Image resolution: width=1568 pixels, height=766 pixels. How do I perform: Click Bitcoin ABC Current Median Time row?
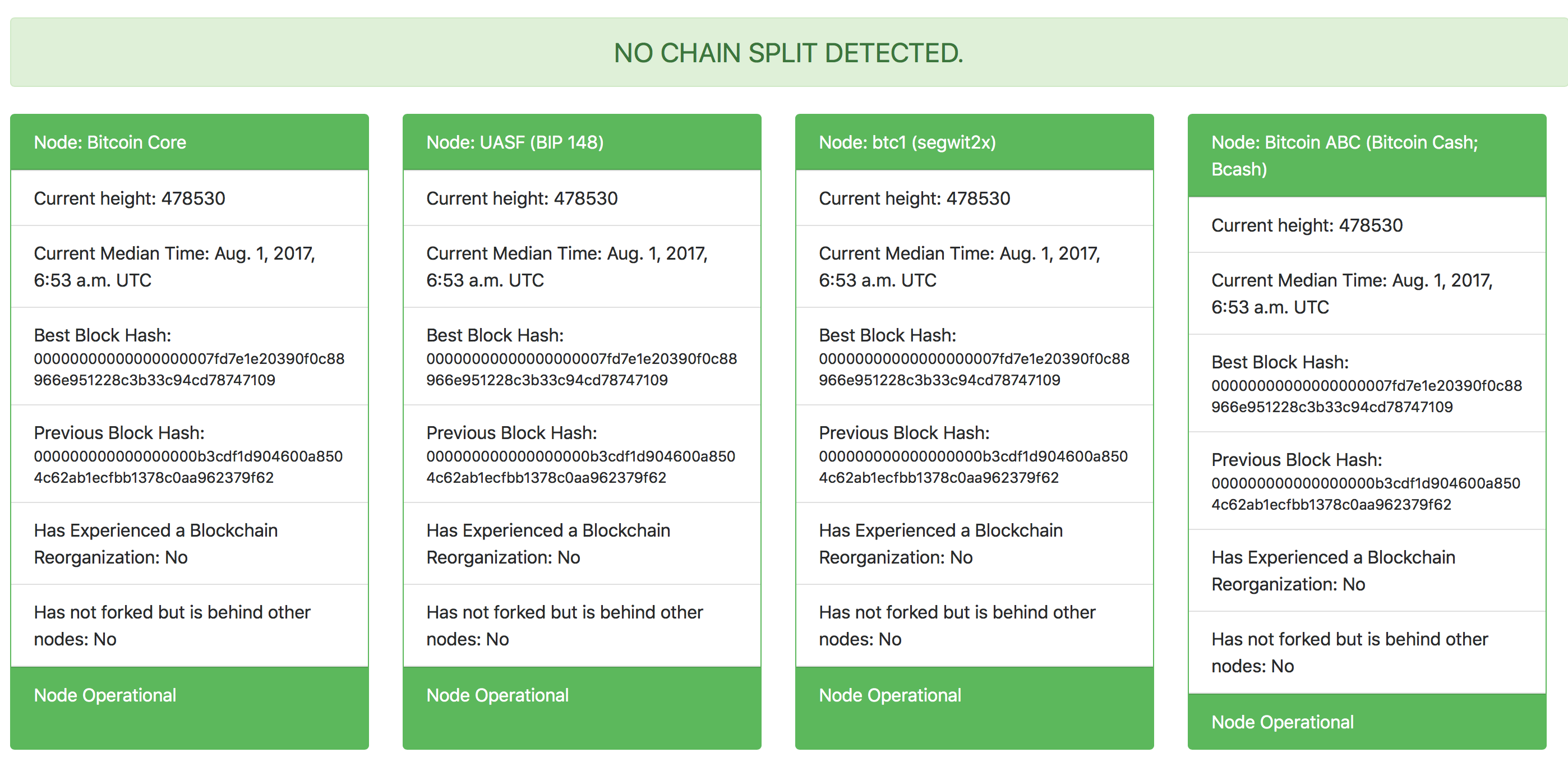click(1367, 293)
